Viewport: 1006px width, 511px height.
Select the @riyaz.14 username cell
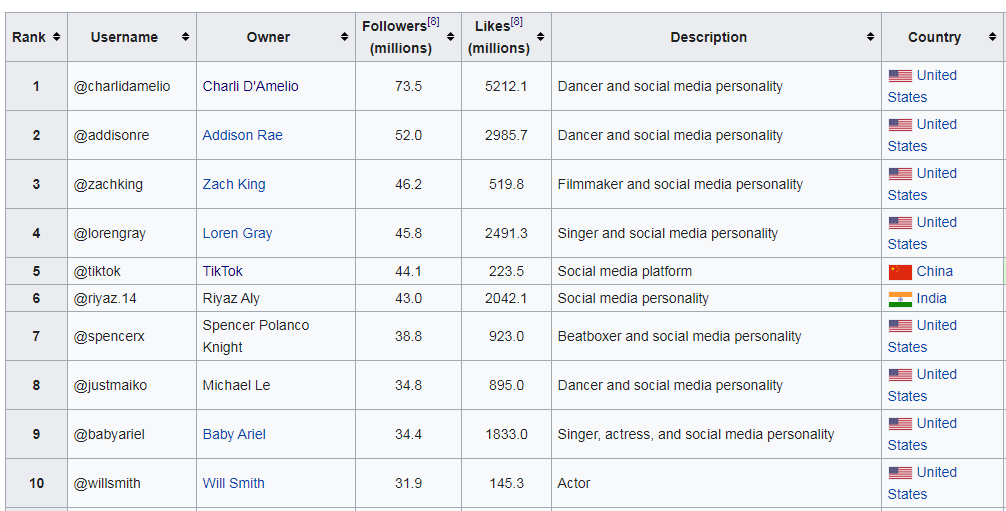[x=132, y=298]
